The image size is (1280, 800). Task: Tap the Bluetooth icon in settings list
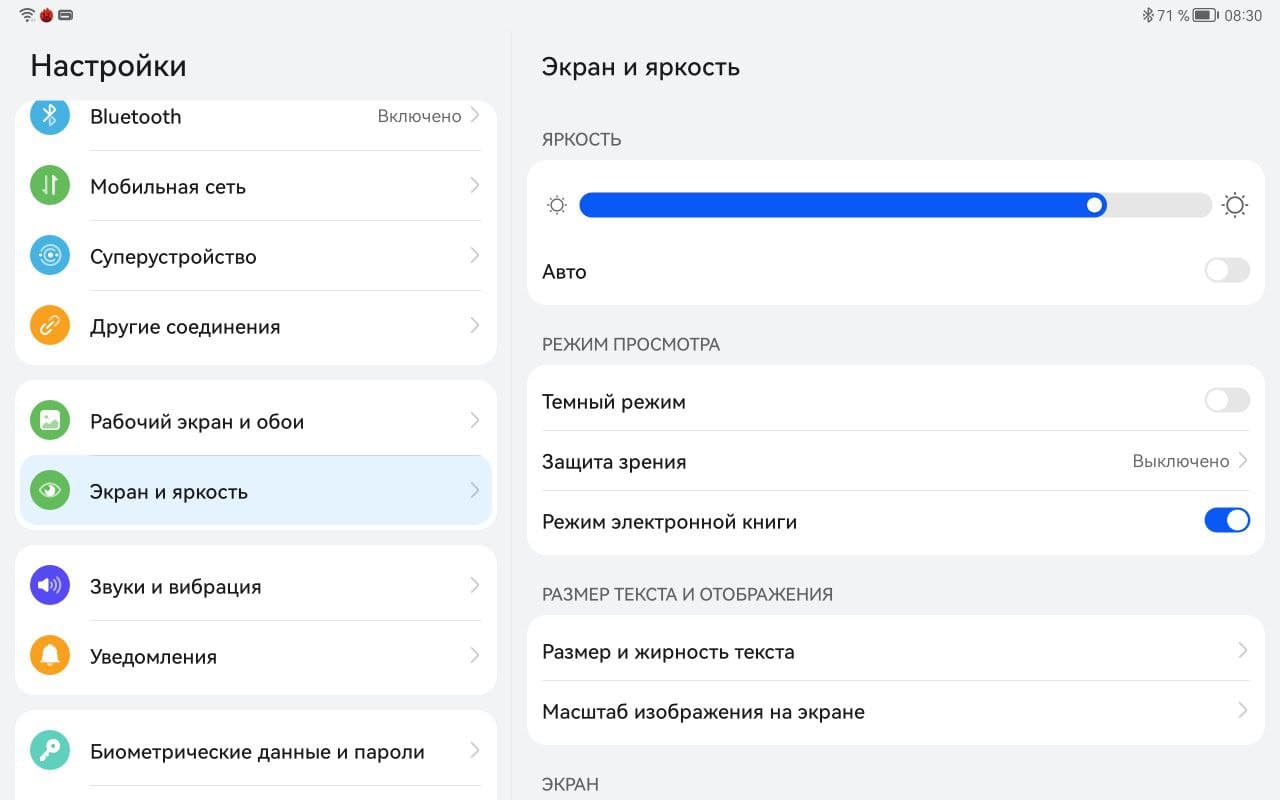point(49,116)
